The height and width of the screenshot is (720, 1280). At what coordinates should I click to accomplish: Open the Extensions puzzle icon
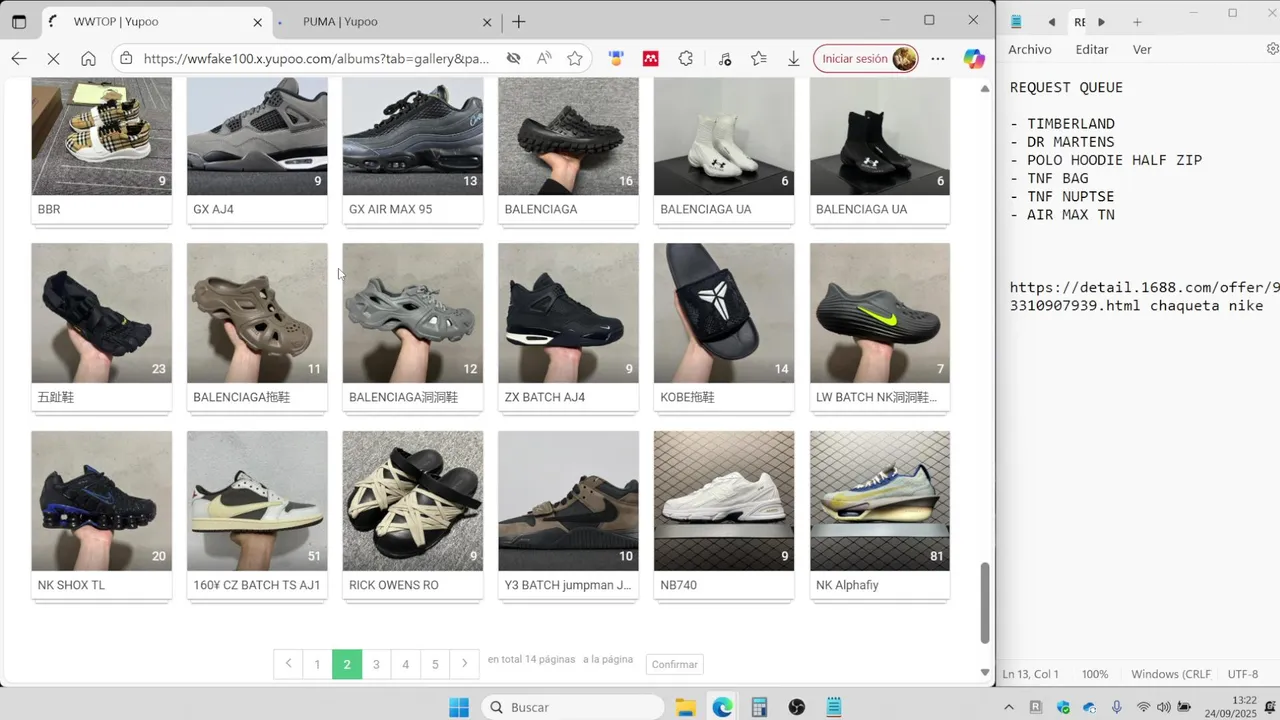pos(685,59)
